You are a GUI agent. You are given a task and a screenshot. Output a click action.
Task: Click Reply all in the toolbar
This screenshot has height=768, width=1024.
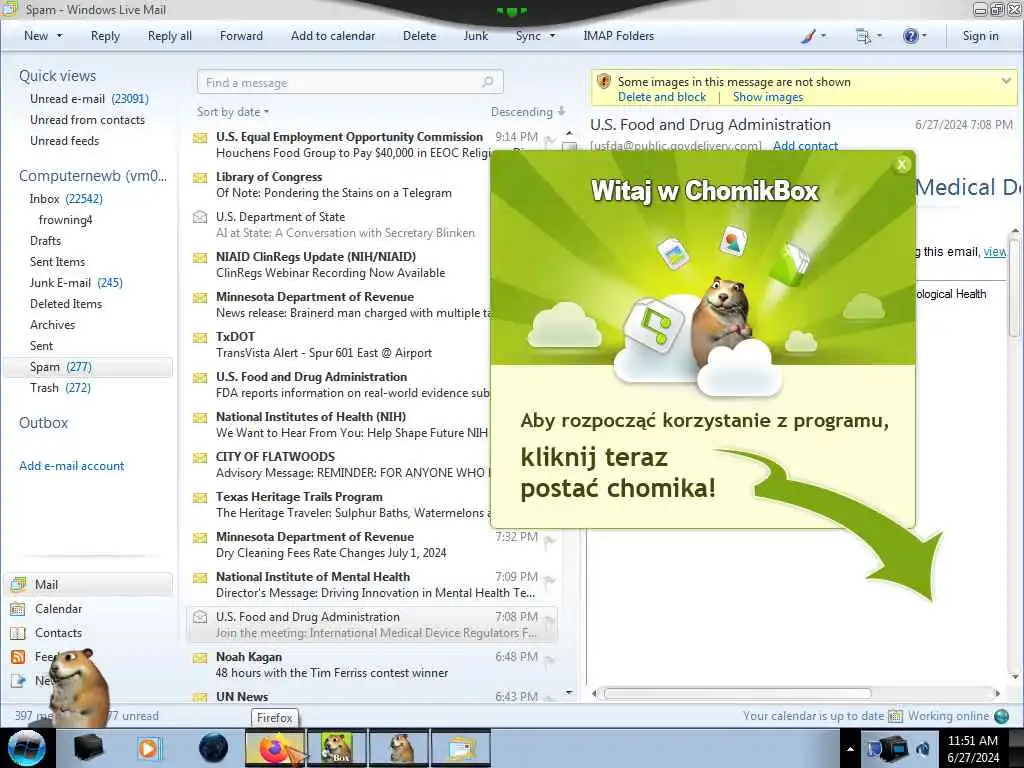click(x=170, y=36)
